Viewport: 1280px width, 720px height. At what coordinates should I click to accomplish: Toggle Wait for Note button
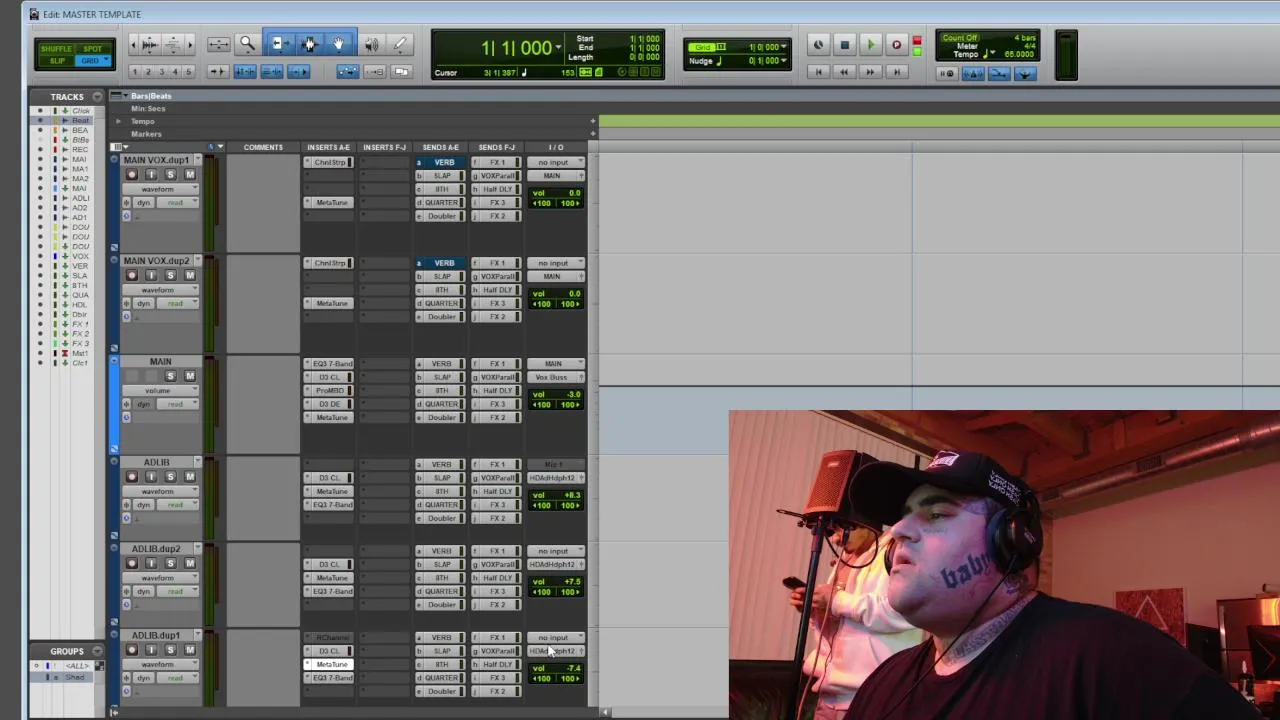[x=947, y=74]
